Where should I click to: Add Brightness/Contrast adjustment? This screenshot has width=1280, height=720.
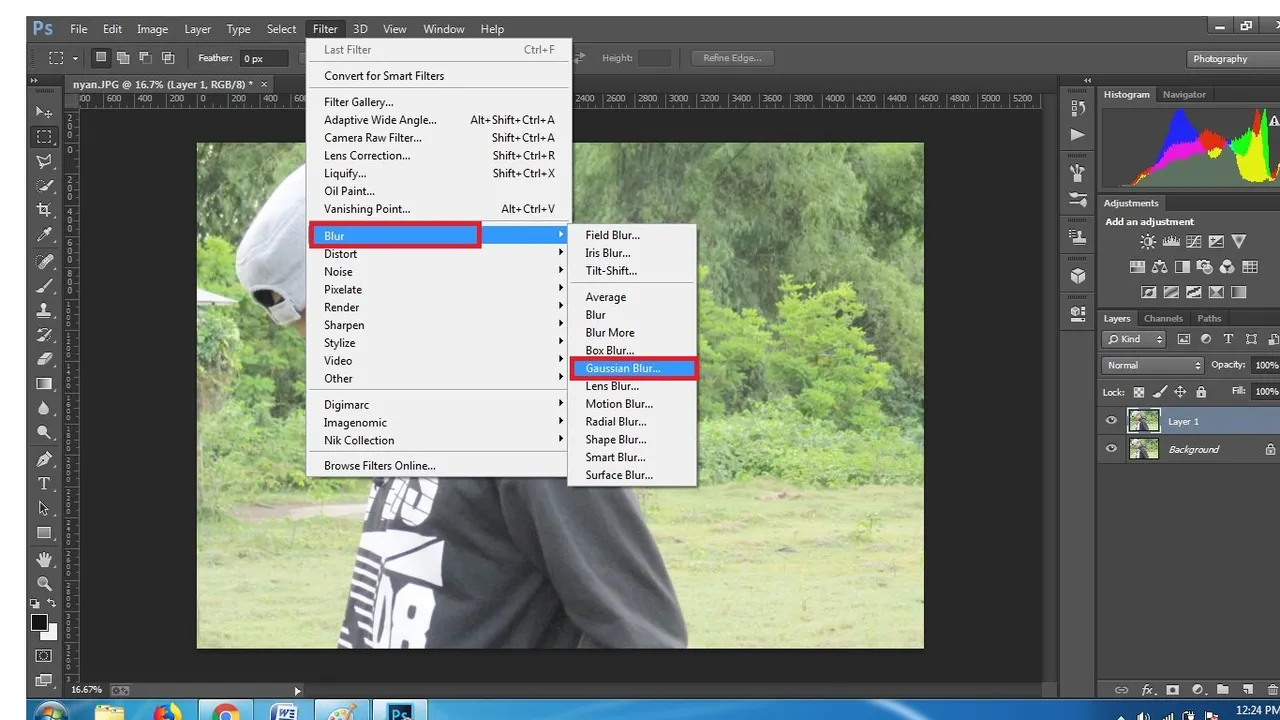tap(1148, 241)
